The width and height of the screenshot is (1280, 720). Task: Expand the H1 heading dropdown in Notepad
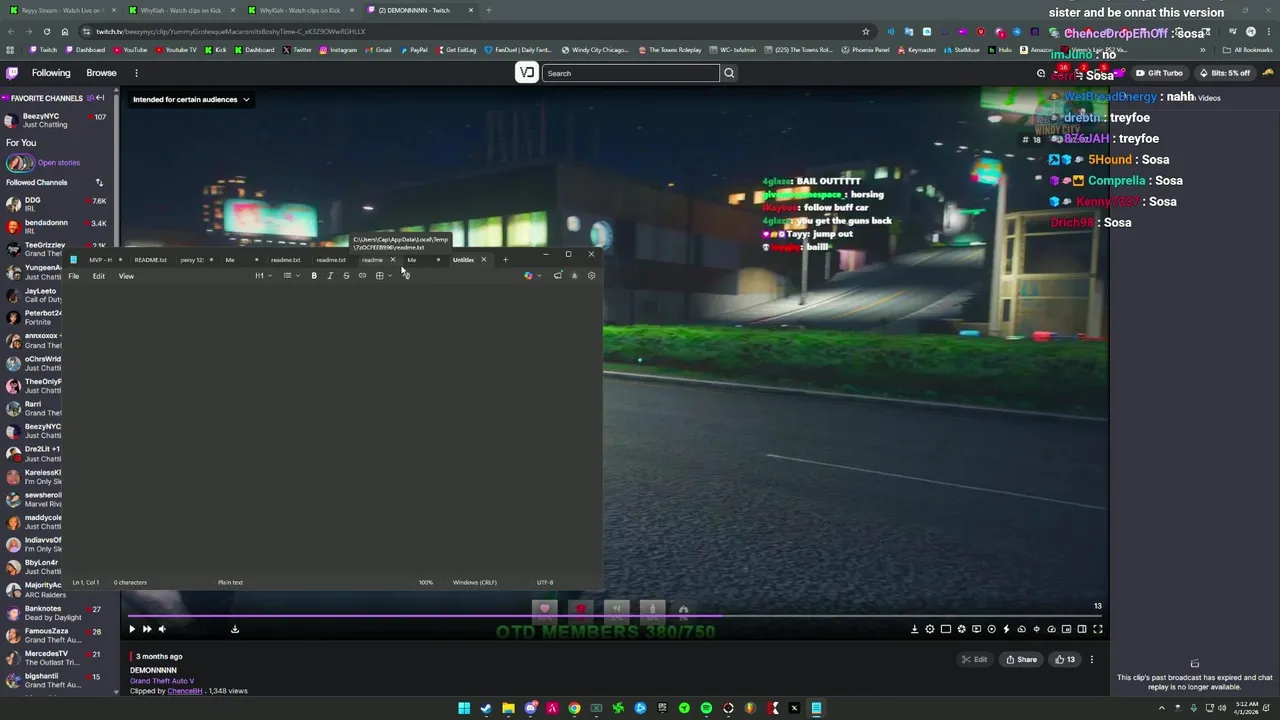pos(263,276)
